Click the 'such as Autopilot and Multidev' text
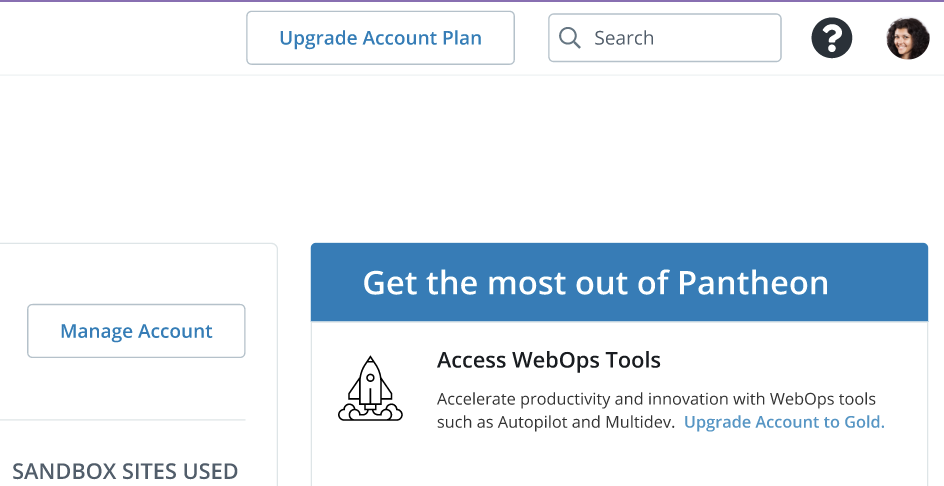This screenshot has width=944, height=486. coord(556,422)
